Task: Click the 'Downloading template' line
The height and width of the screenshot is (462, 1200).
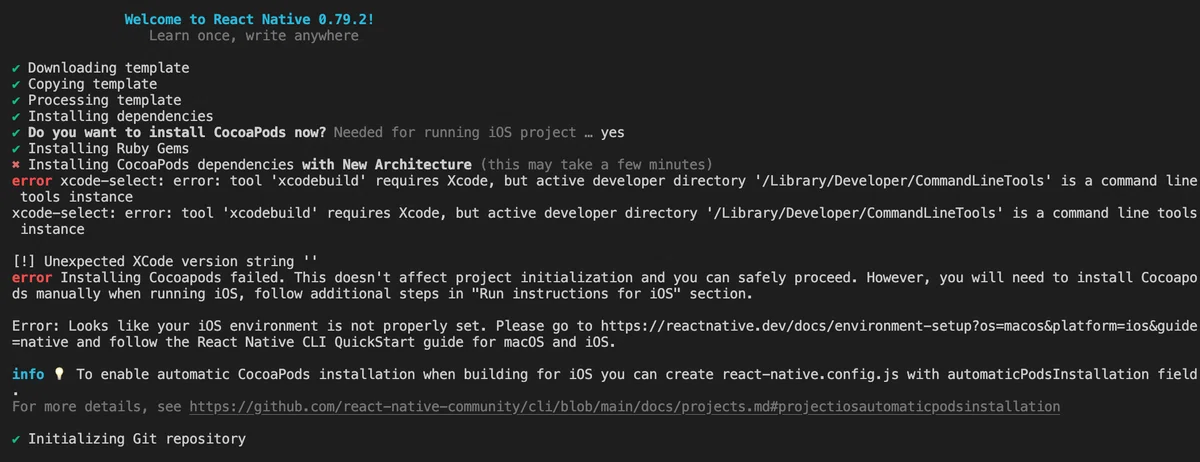Action: tap(108, 68)
